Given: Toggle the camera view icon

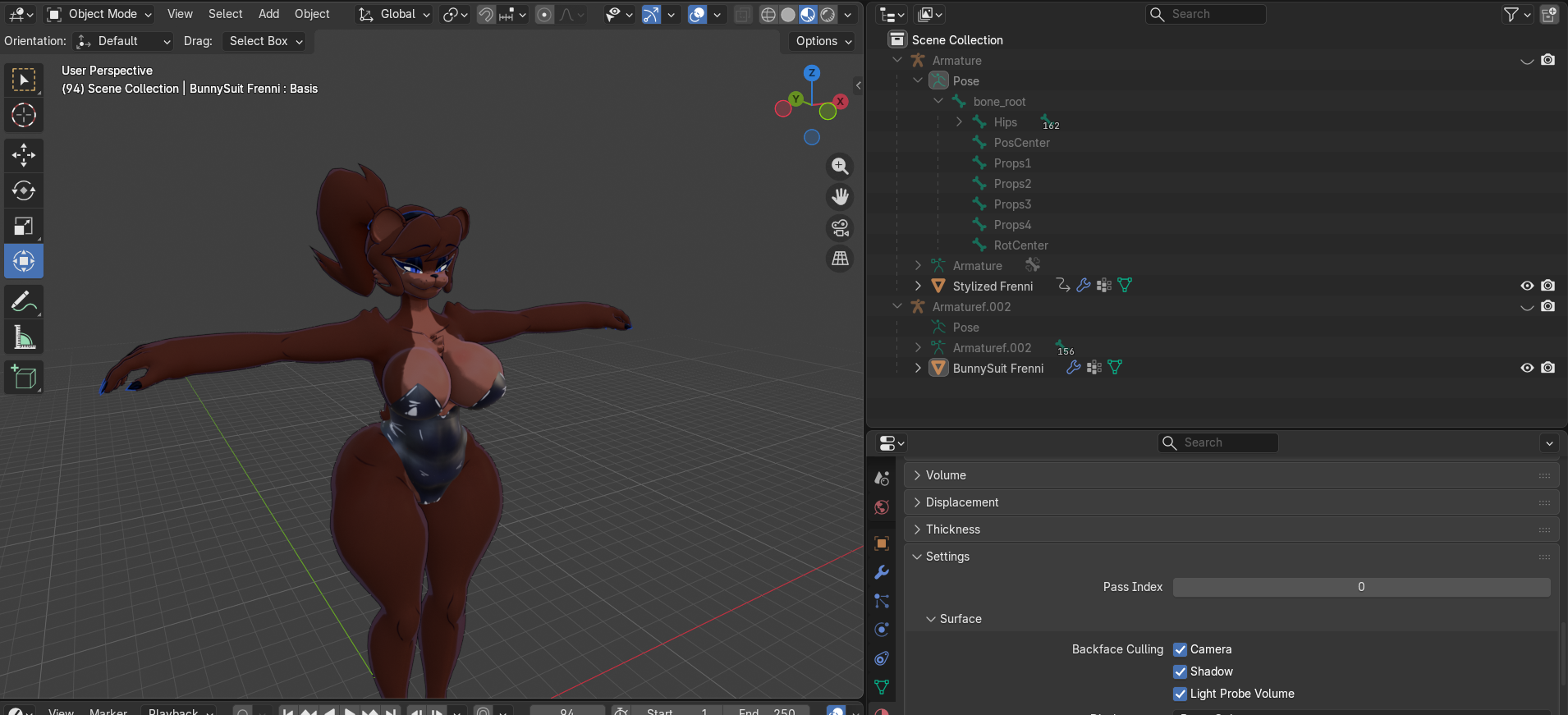Looking at the screenshot, I should coord(840,227).
